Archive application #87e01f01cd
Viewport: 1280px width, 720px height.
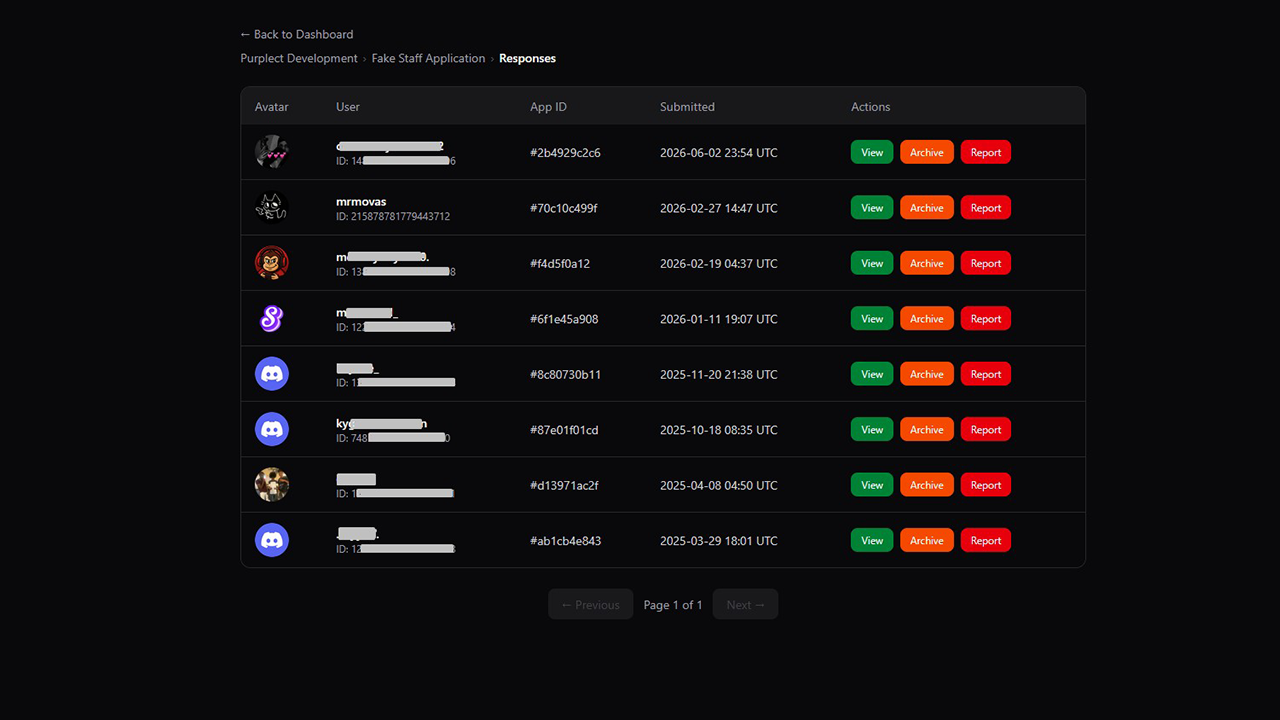coord(927,430)
